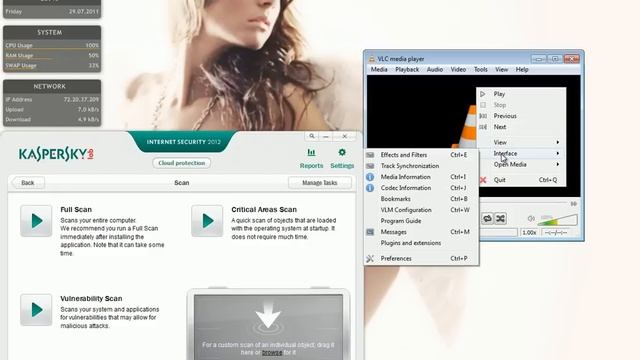The height and width of the screenshot is (360, 640).
Task: Open the View menu in VLC menu bar
Action: [x=502, y=69]
